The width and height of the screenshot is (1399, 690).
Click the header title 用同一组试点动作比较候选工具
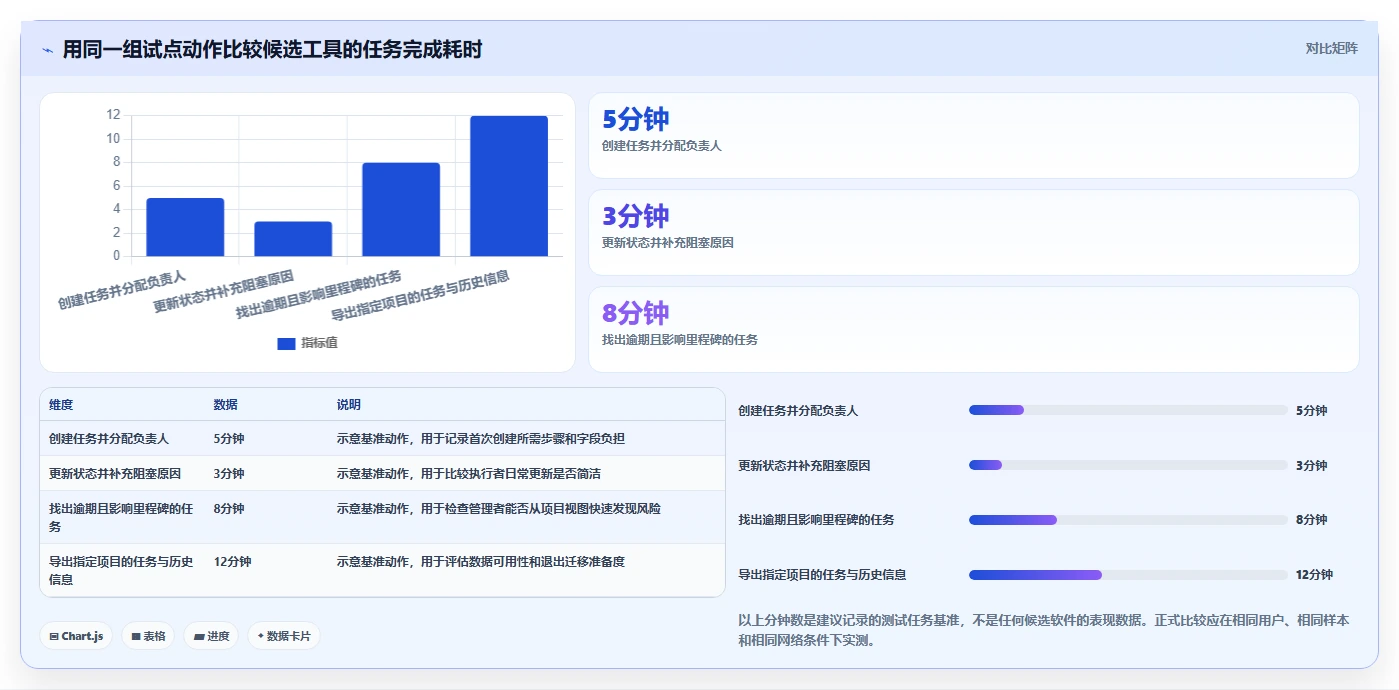click(272, 49)
